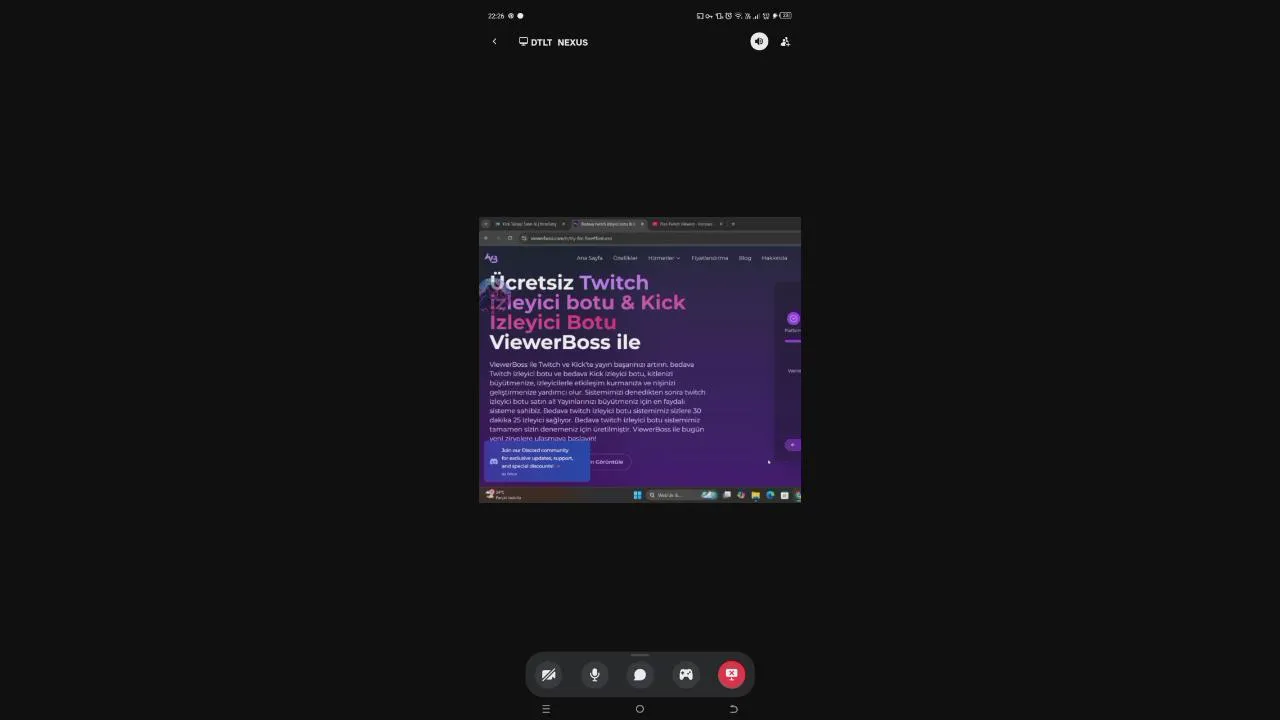Select the Free Twitch Viewers browser tab

[686, 224]
